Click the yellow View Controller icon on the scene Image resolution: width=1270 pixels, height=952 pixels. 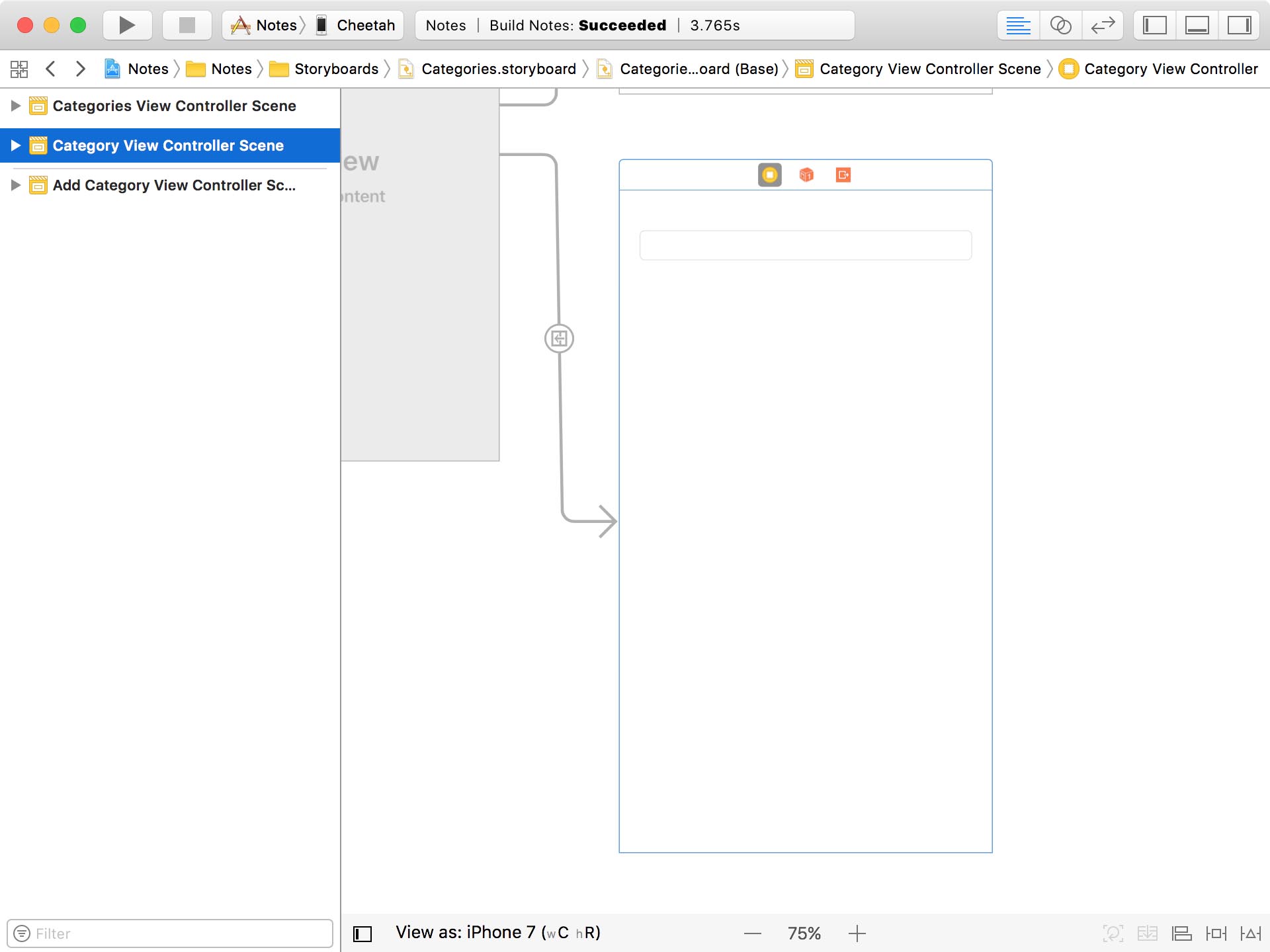click(x=769, y=175)
